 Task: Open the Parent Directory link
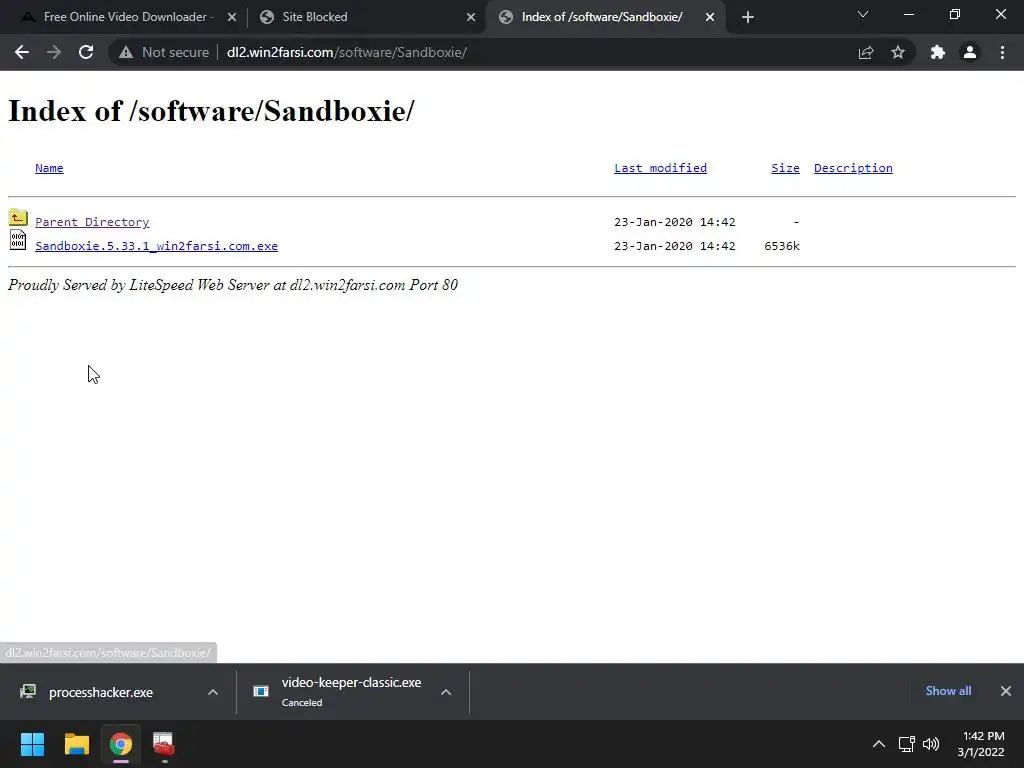[92, 222]
